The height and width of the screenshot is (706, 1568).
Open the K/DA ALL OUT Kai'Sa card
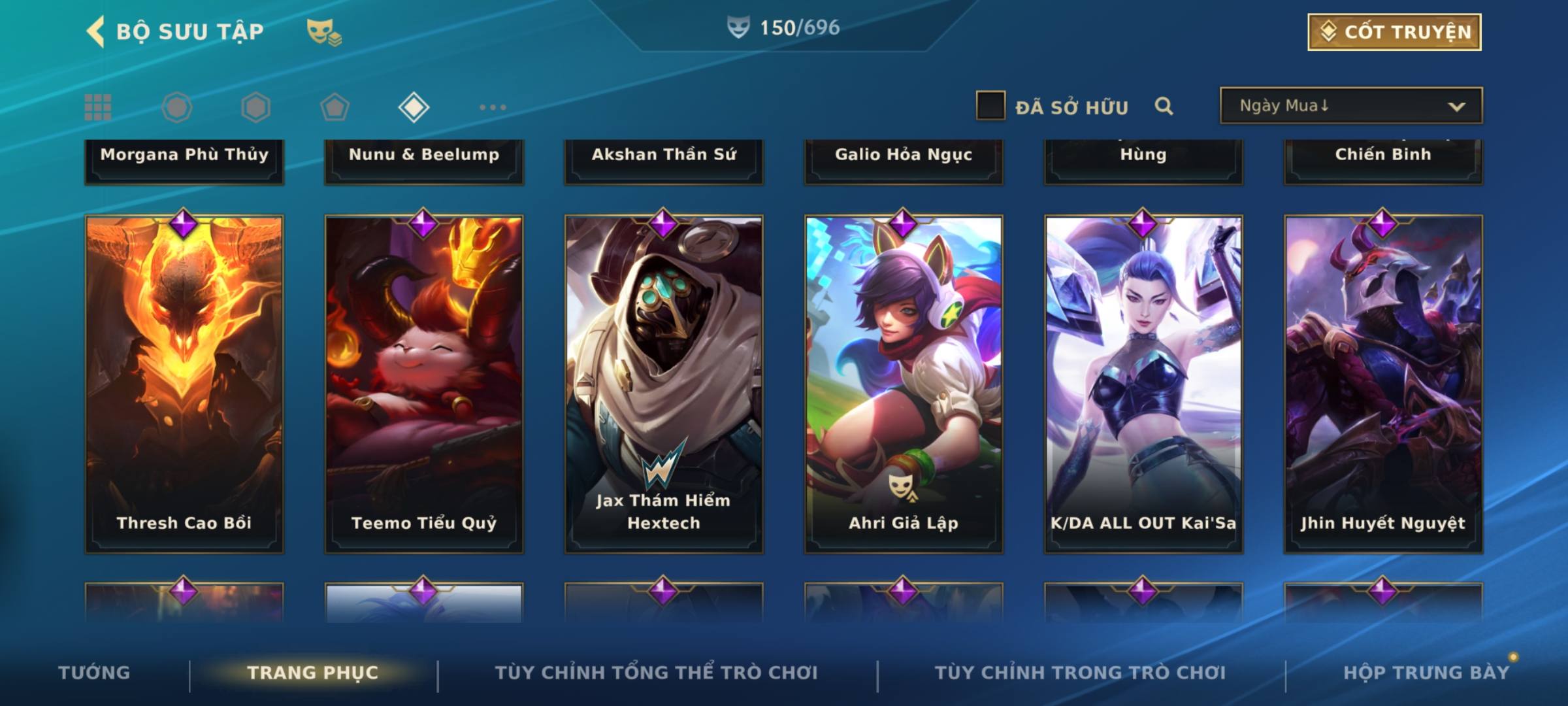(x=1143, y=384)
